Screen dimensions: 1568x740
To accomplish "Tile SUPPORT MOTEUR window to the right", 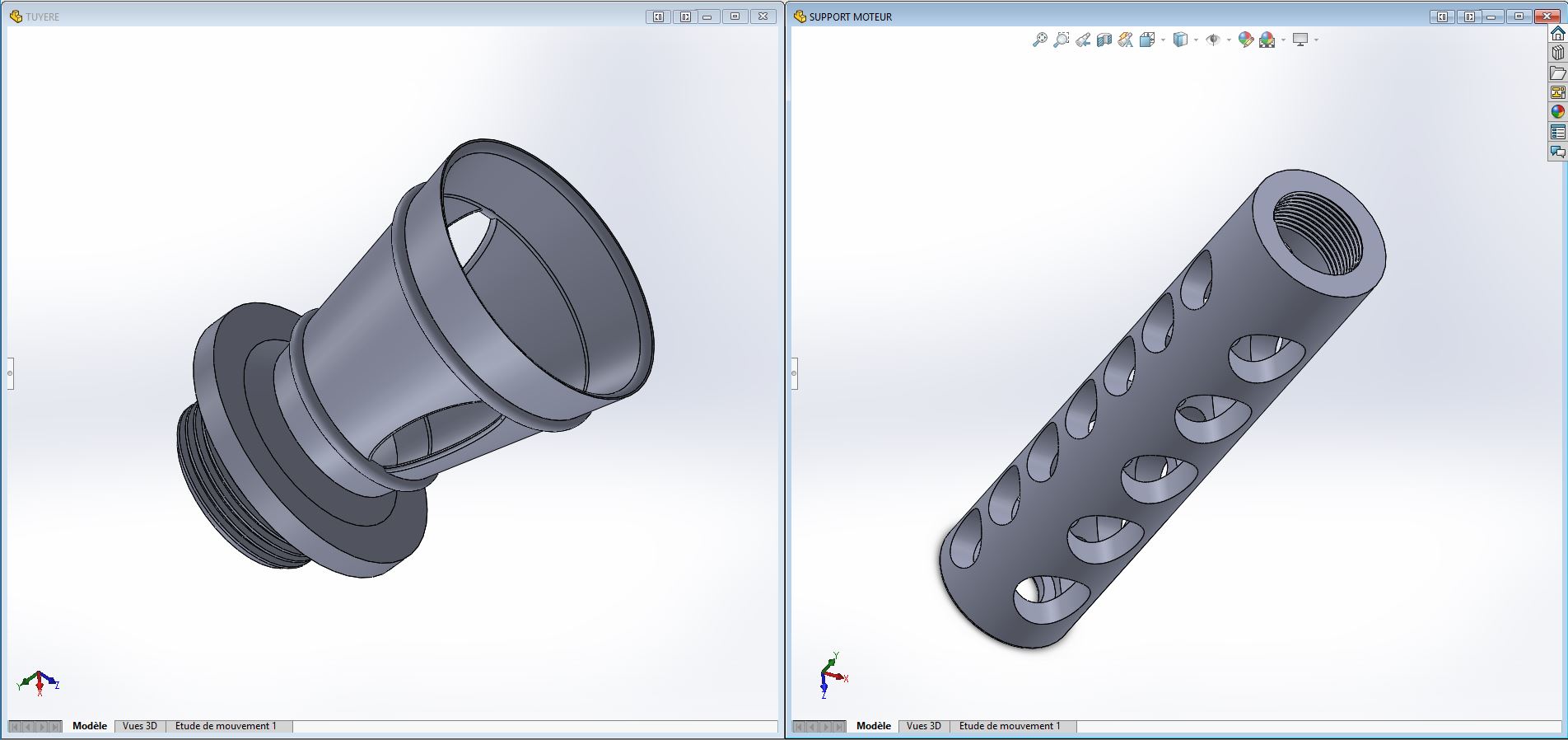I will (1468, 16).
